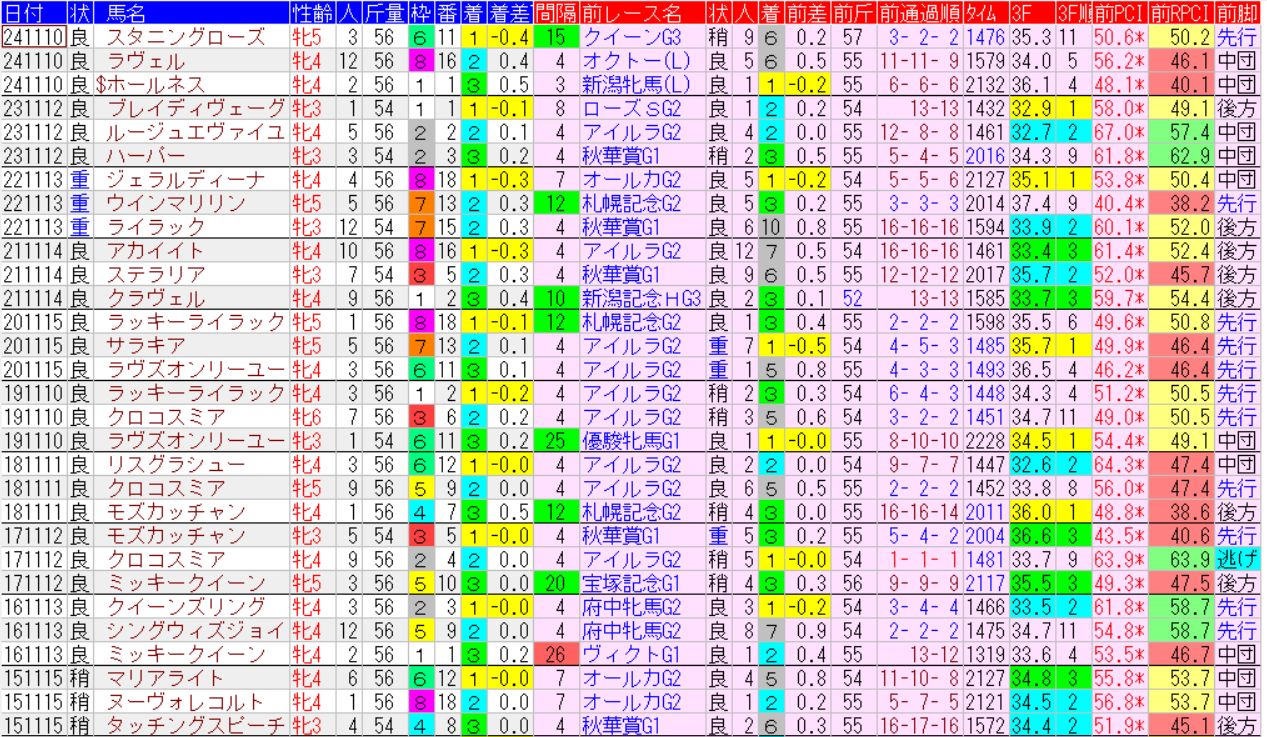Click the red 26 interval cell
The height and width of the screenshot is (737, 1267).
555,654
